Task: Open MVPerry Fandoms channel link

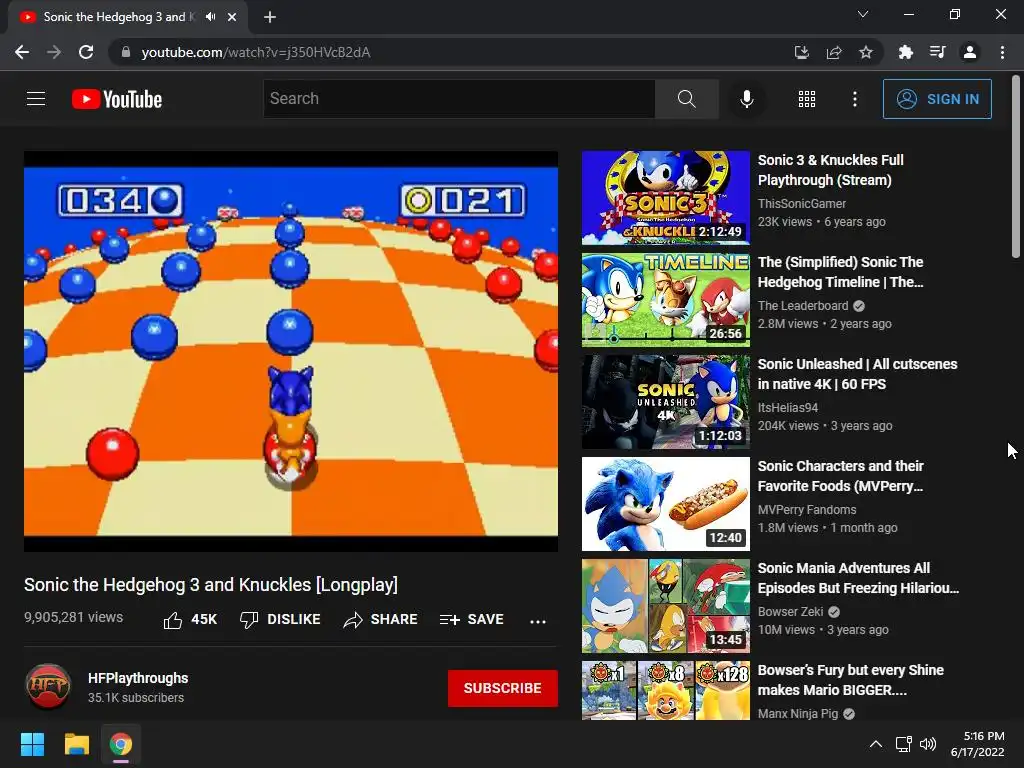Action: [x=807, y=509]
